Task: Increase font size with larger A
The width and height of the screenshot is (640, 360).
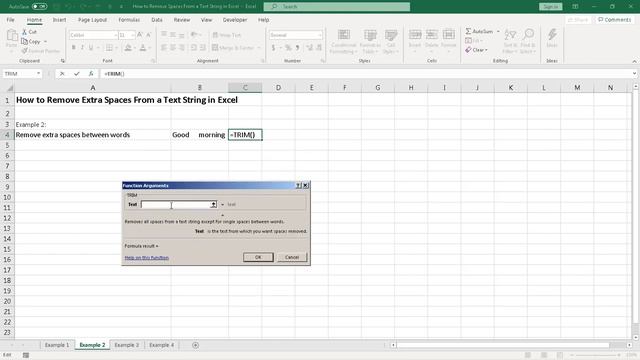Action: tap(140, 35)
